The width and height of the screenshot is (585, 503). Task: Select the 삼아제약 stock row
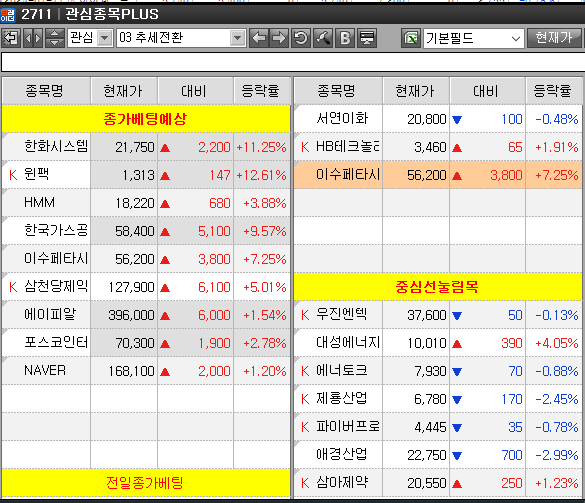438,483
